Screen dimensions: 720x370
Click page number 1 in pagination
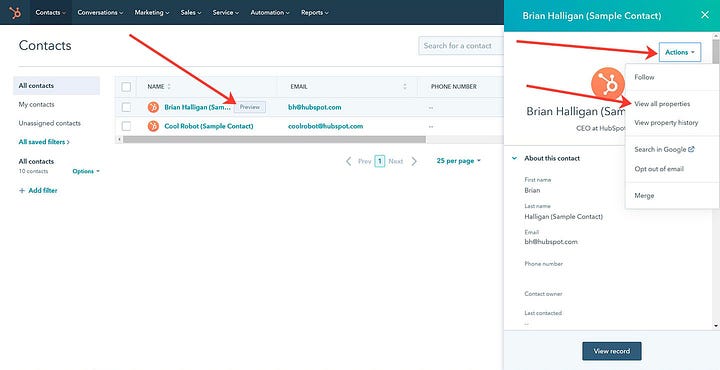tap(380, 161)
